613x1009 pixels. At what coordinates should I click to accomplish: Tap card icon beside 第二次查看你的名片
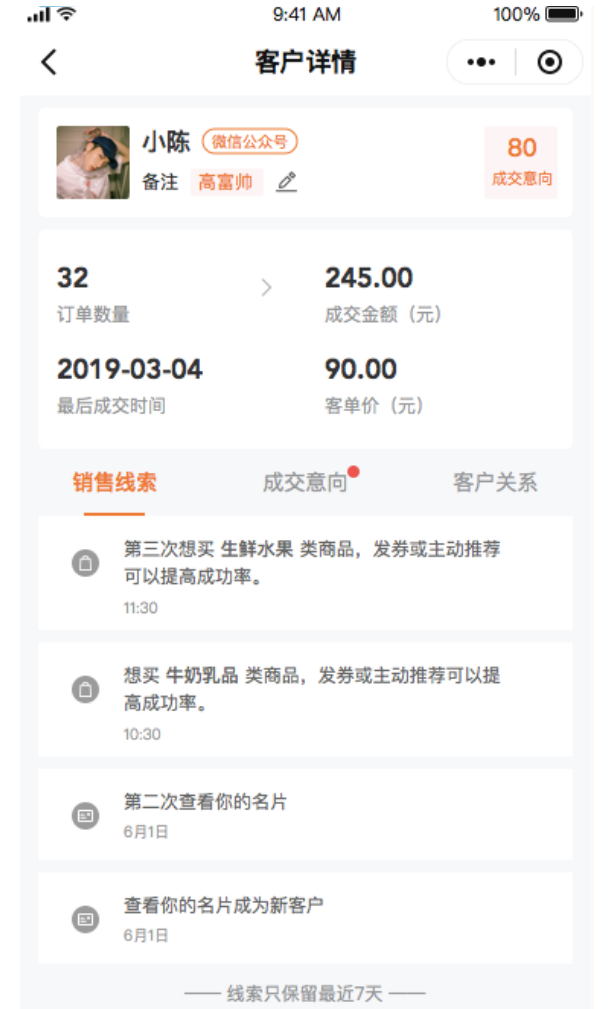point(86,816)
